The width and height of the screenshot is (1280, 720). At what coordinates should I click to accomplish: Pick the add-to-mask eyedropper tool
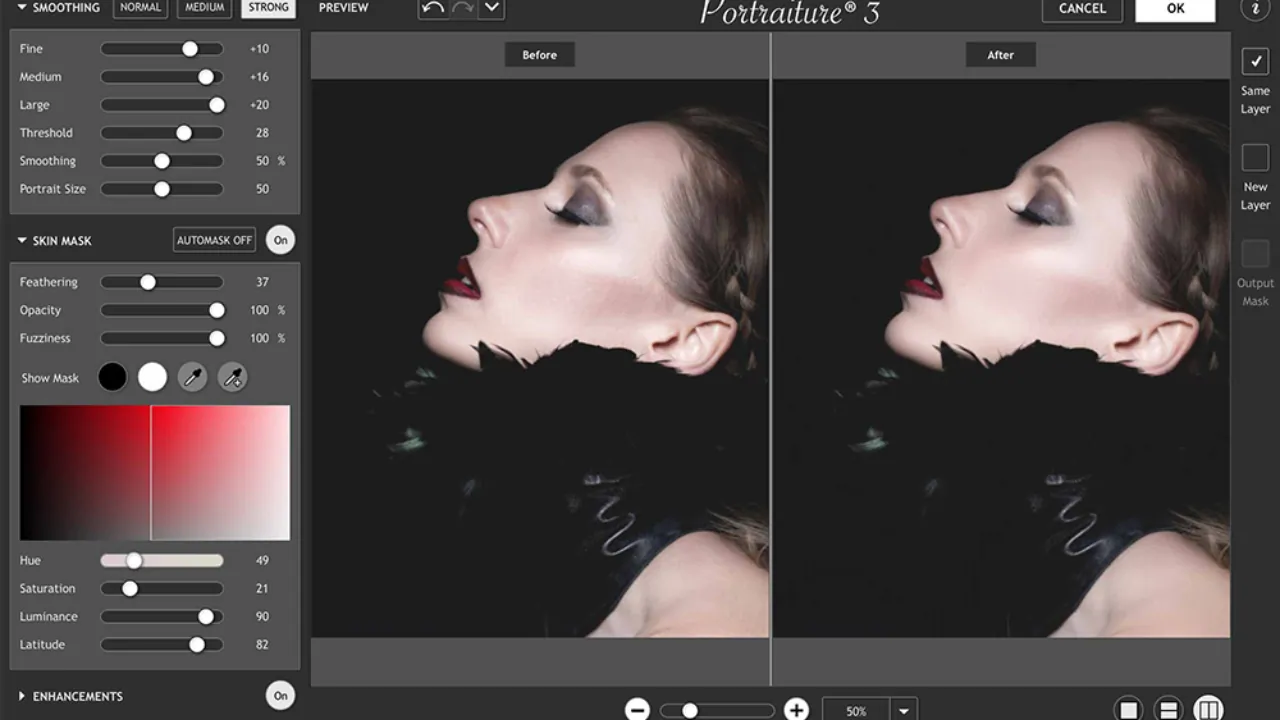(x=232, y=377)
